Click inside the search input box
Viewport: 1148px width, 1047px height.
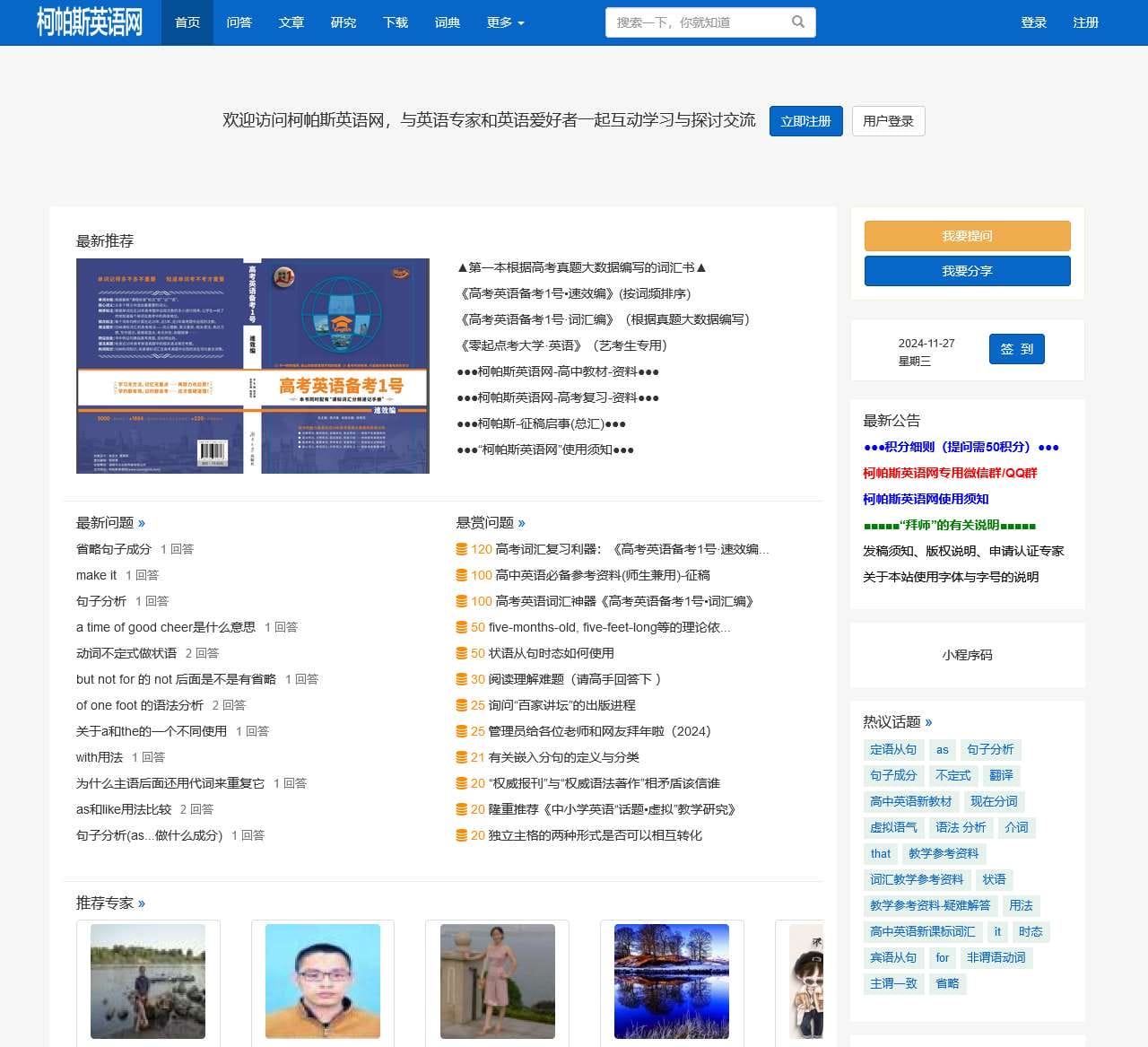(x=700, y=22)
